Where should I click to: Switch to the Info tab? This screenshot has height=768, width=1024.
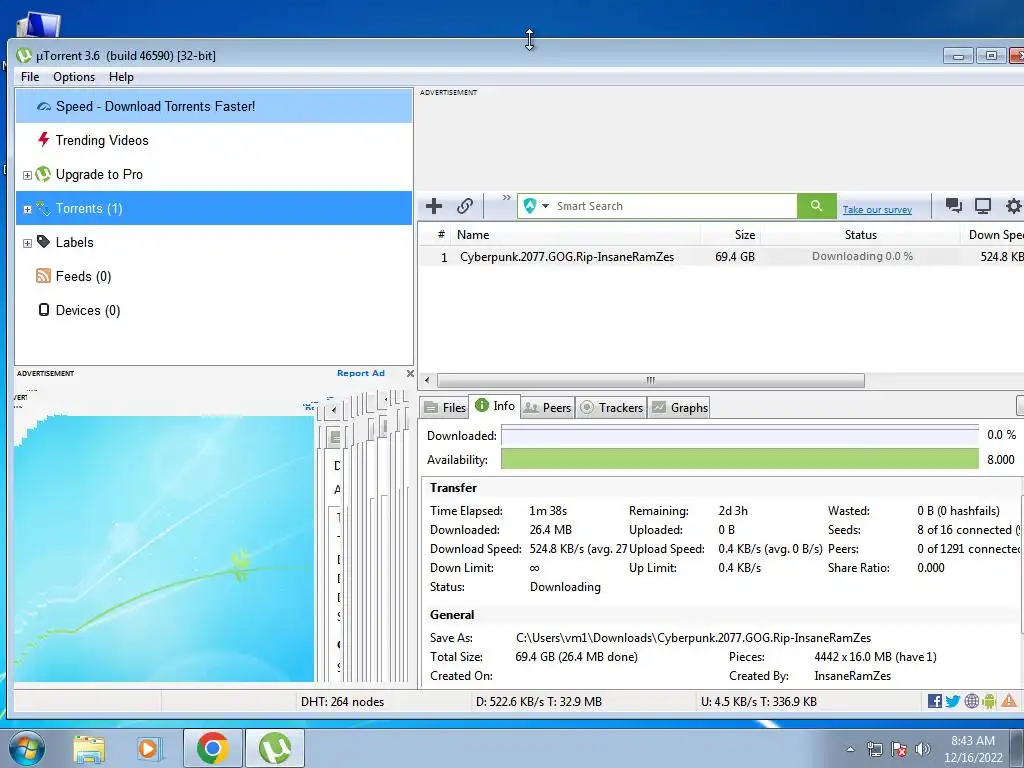[494, 406]
